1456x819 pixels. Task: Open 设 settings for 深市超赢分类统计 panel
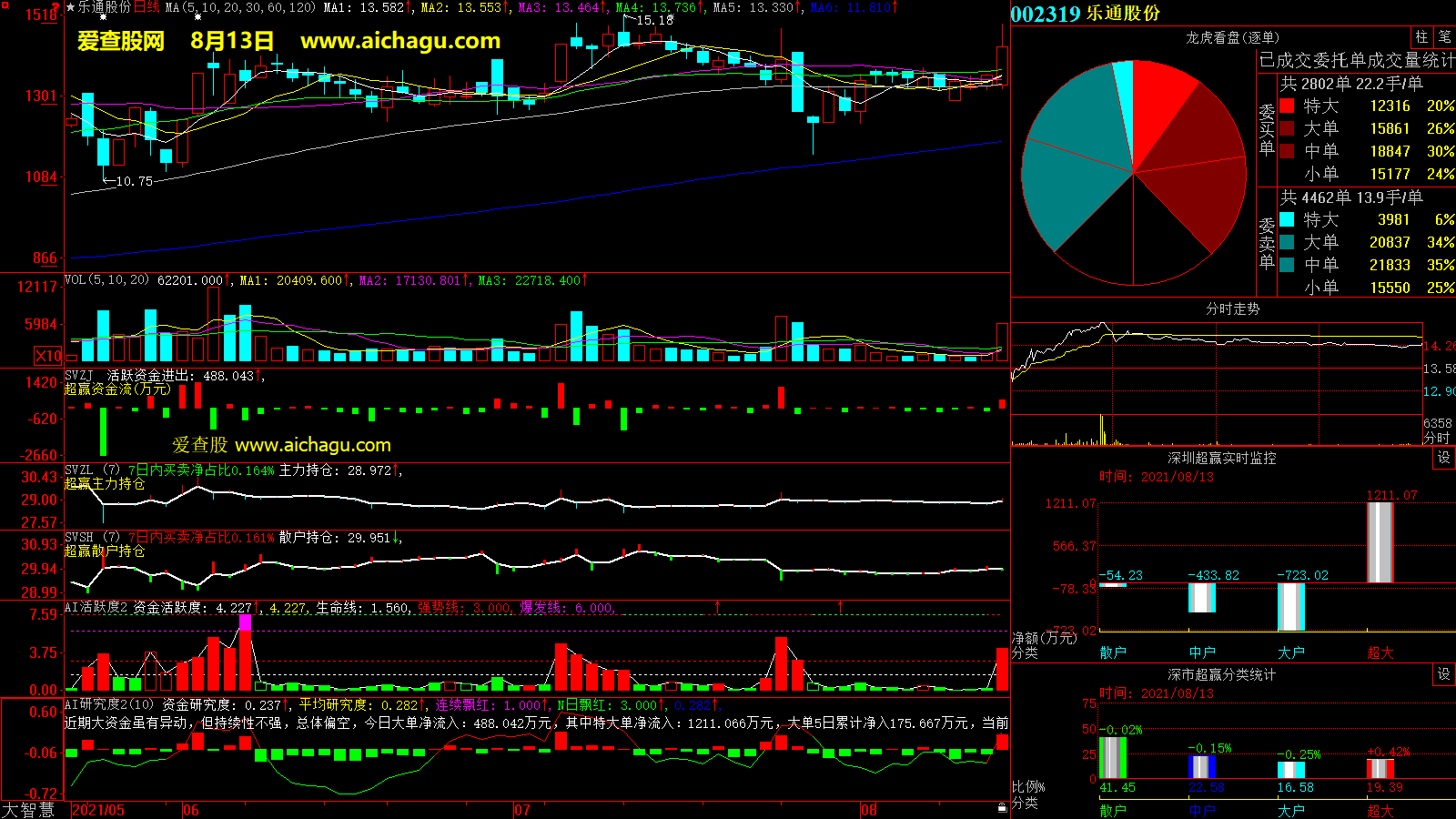(x=1443, y=674)
